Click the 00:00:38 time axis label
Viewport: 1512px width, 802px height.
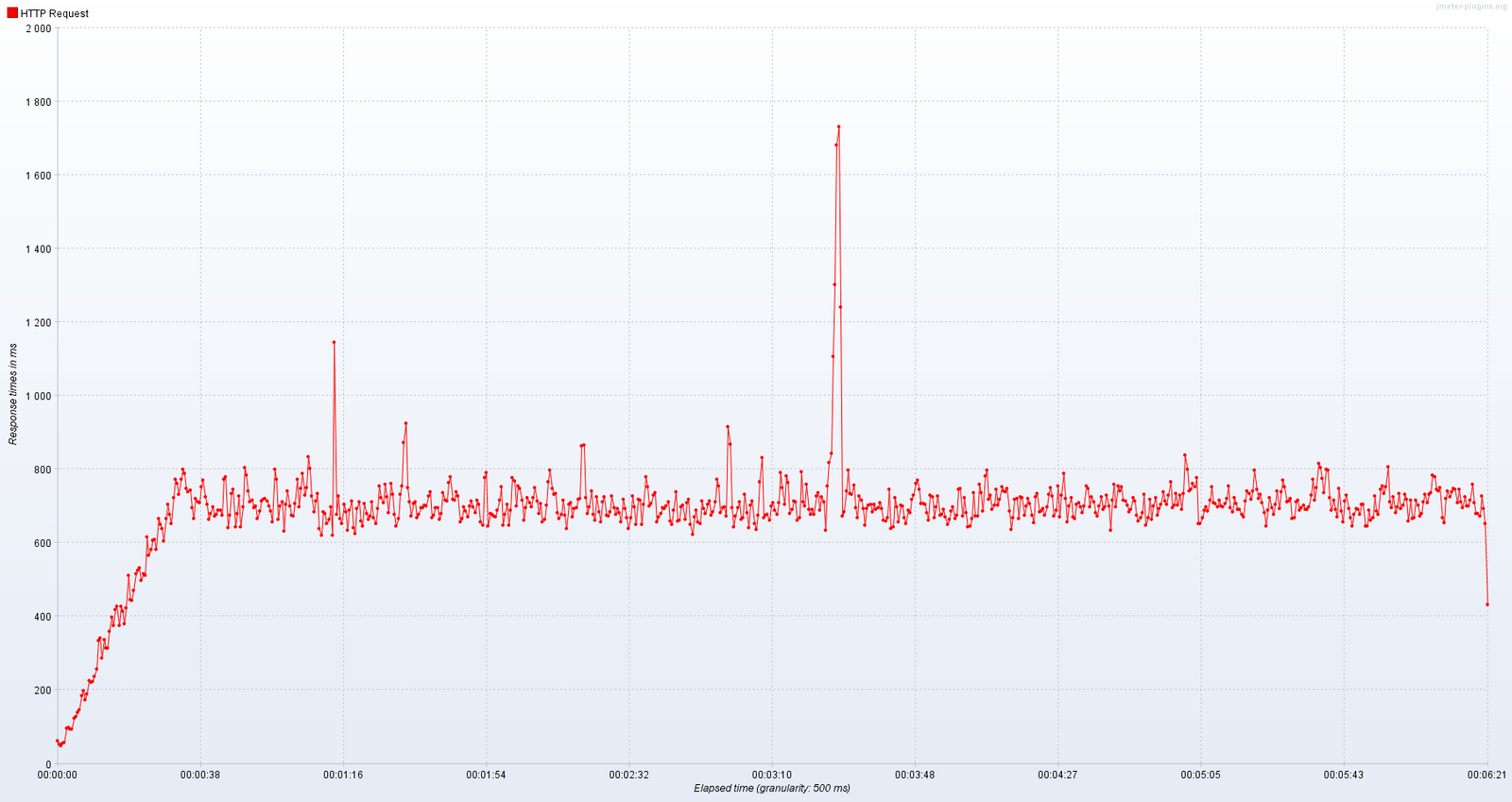pos(199,775)
